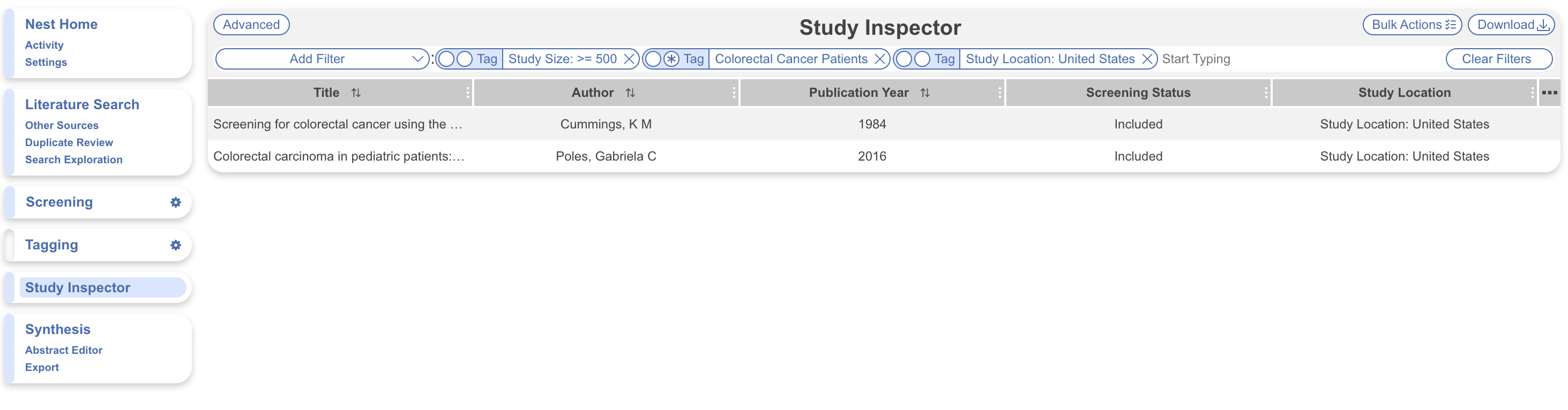Sort by Publication Year arrows icon
Screen dimensions: 1568x410
click(x=924, y=93)
